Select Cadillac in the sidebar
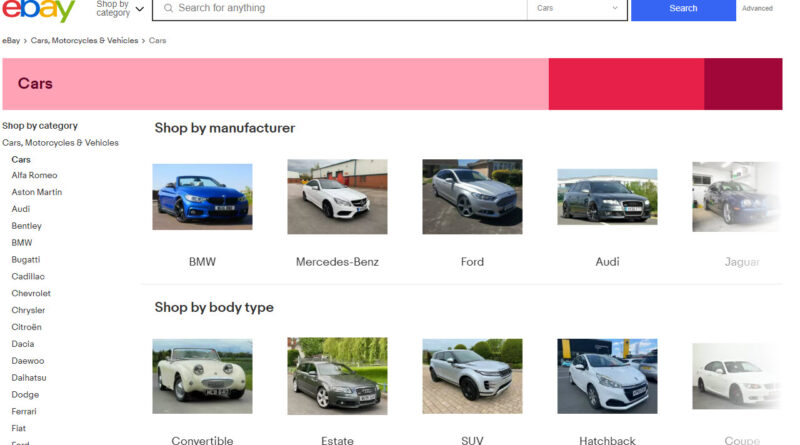This screenshot has height=445, width=800. pos(28,276)
